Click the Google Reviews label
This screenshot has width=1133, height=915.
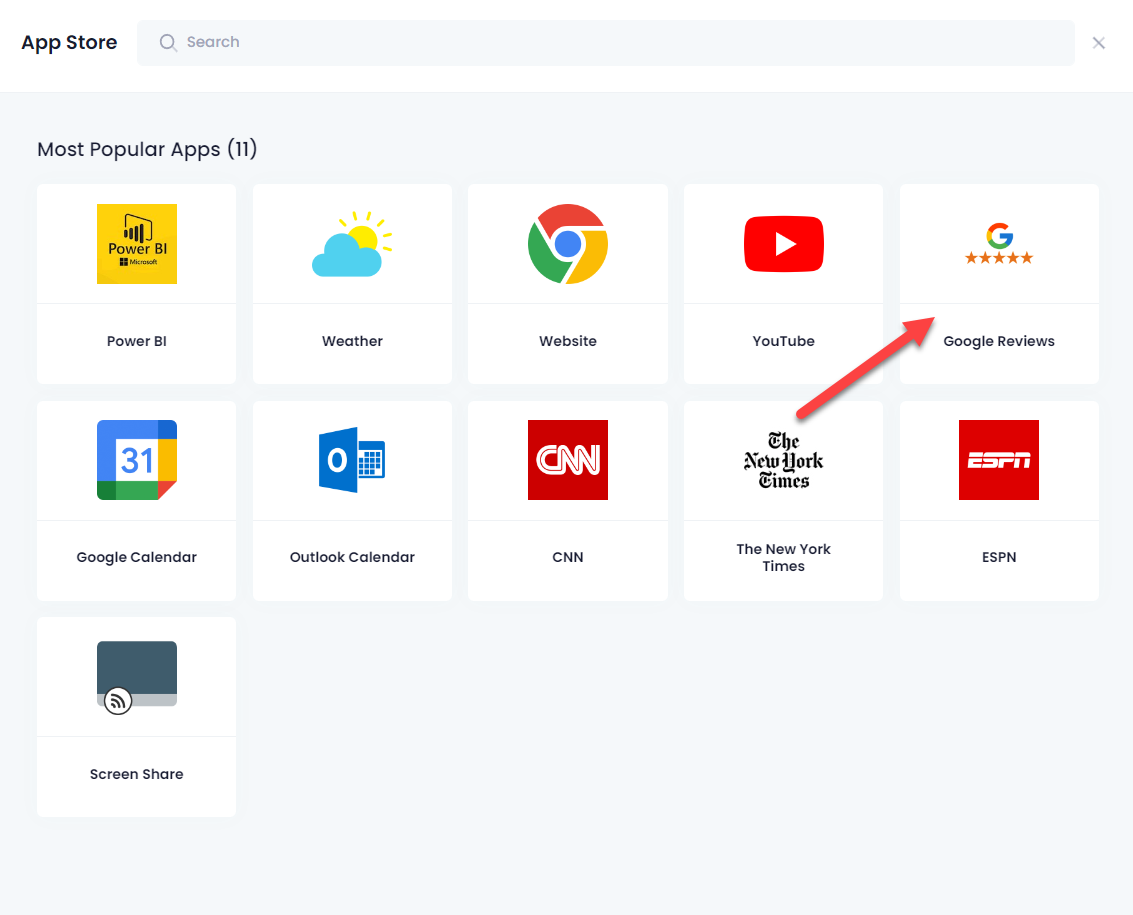[999, 341]
